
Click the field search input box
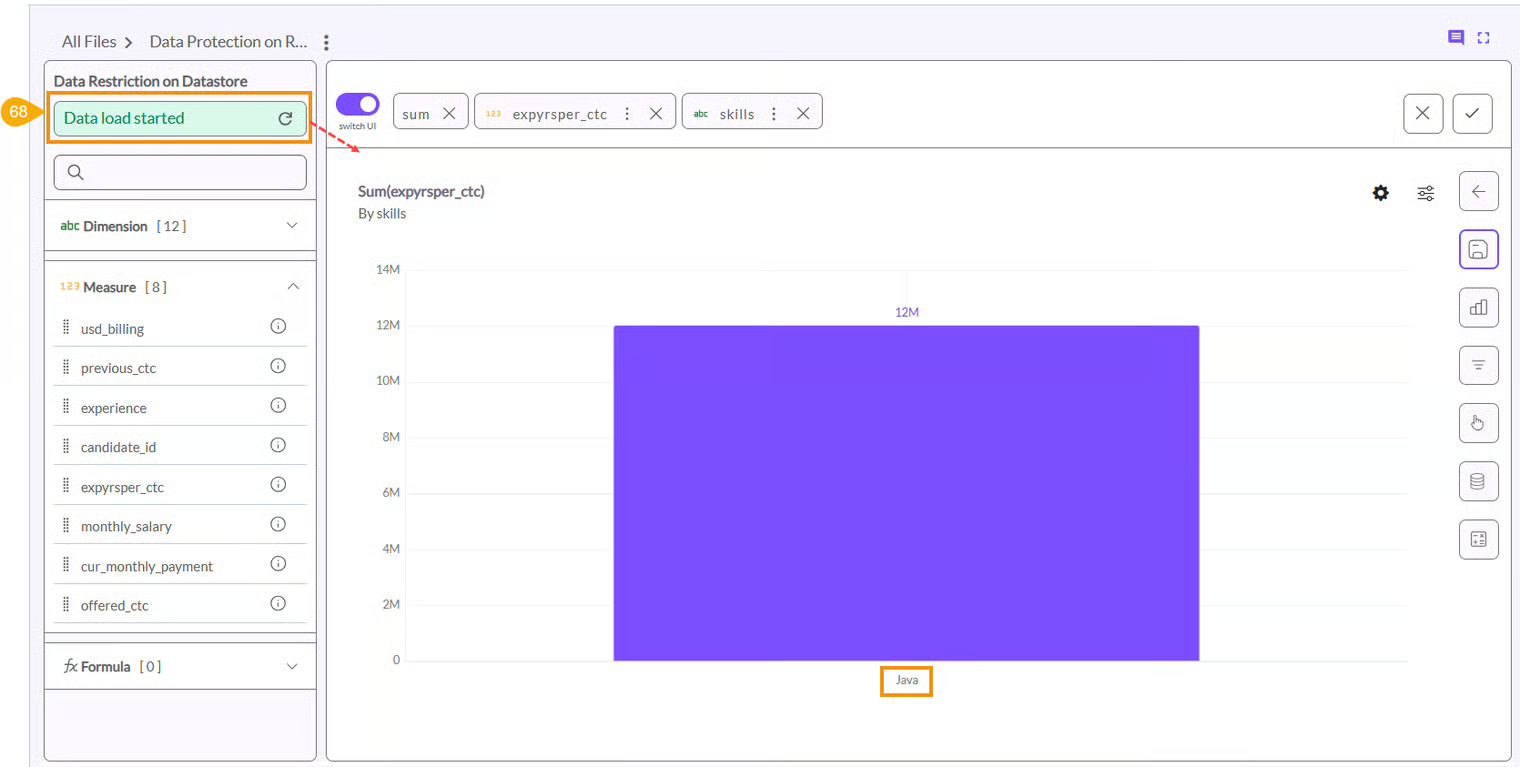click(180, 172)
